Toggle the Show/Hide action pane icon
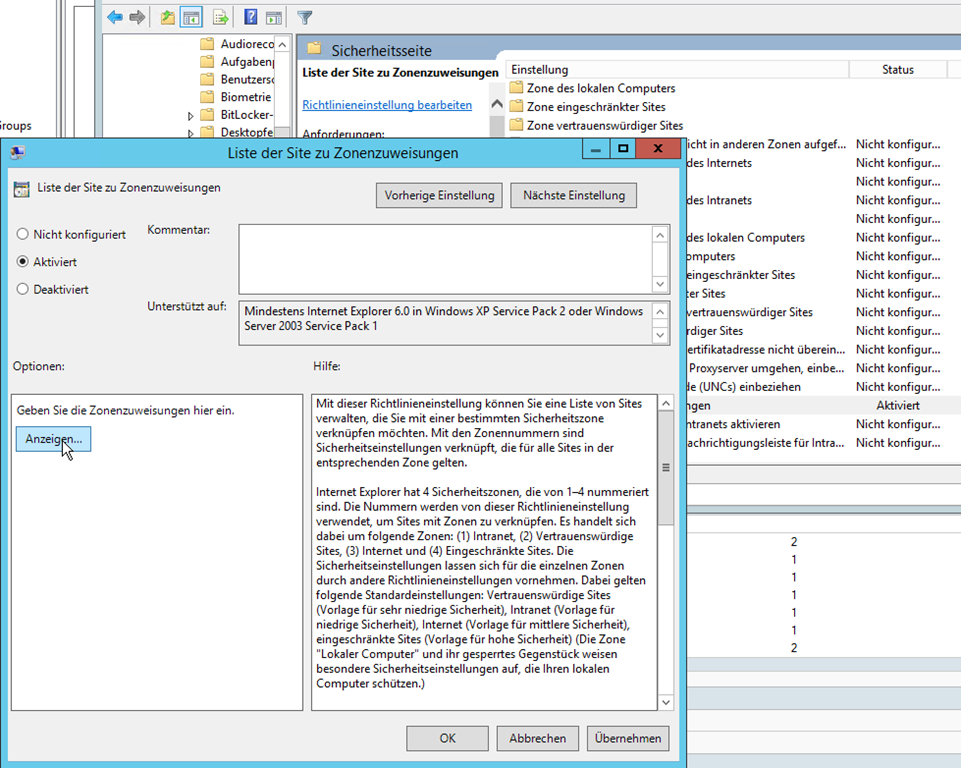This screenshot has height=768, width=961. click(273, 17)
